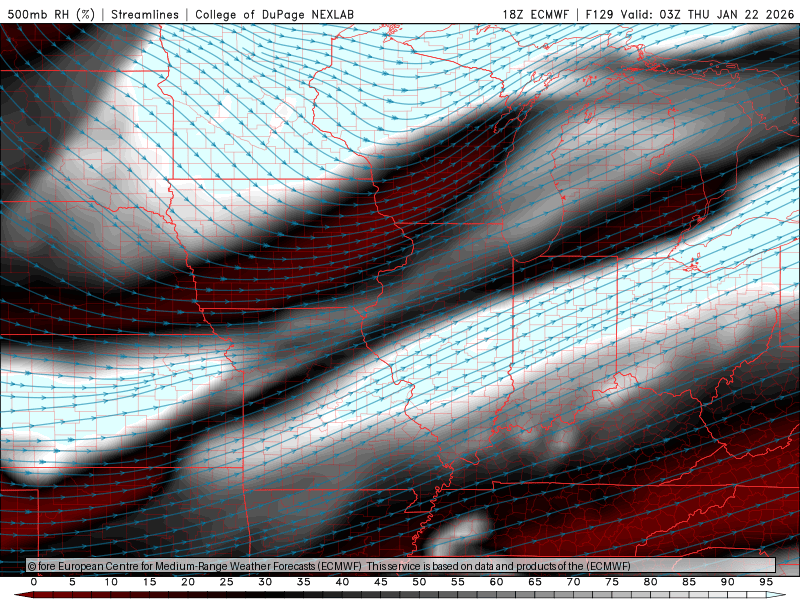Select the "18Z ECMWF" model run label
Viewport: 800px width, 600px height.
tap(535, 14)
